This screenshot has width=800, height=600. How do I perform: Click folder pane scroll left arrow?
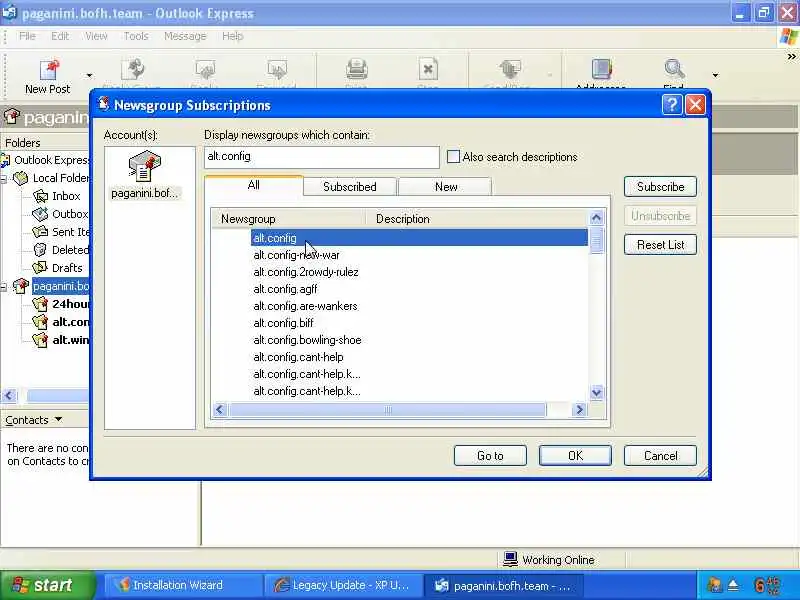click(9, 395)
